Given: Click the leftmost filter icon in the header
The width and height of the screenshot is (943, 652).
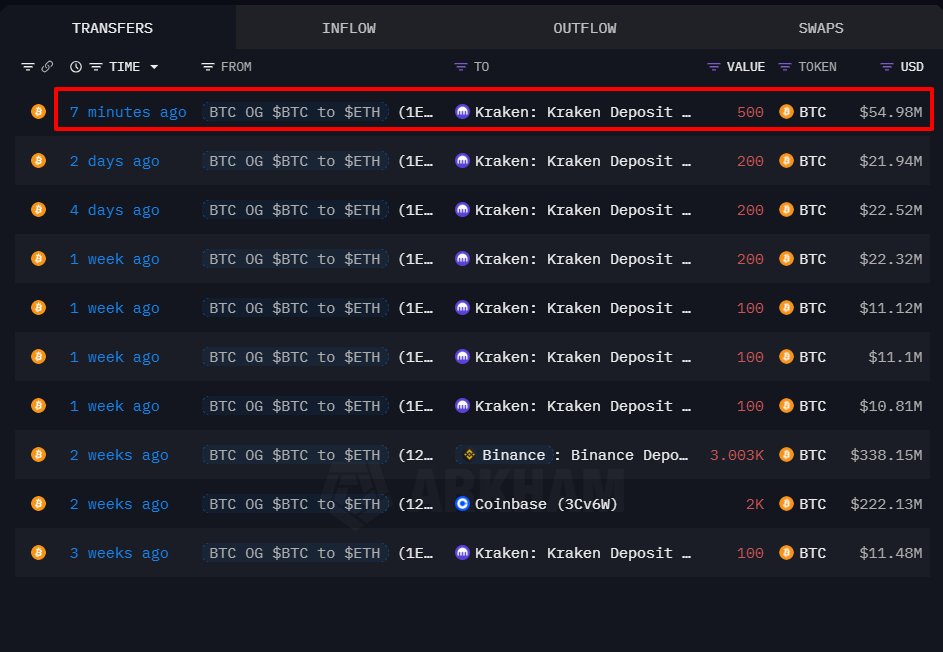Looking at the screenshot, I should (28, 67).
